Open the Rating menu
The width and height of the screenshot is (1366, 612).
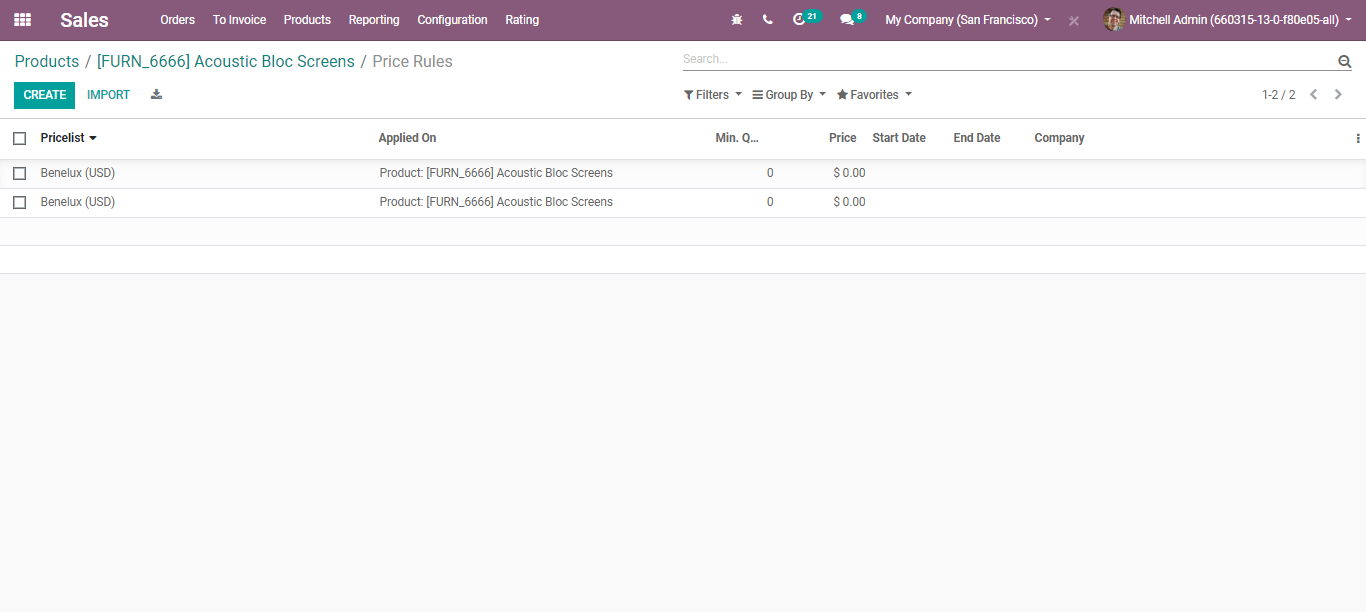(x=522, y=20)
